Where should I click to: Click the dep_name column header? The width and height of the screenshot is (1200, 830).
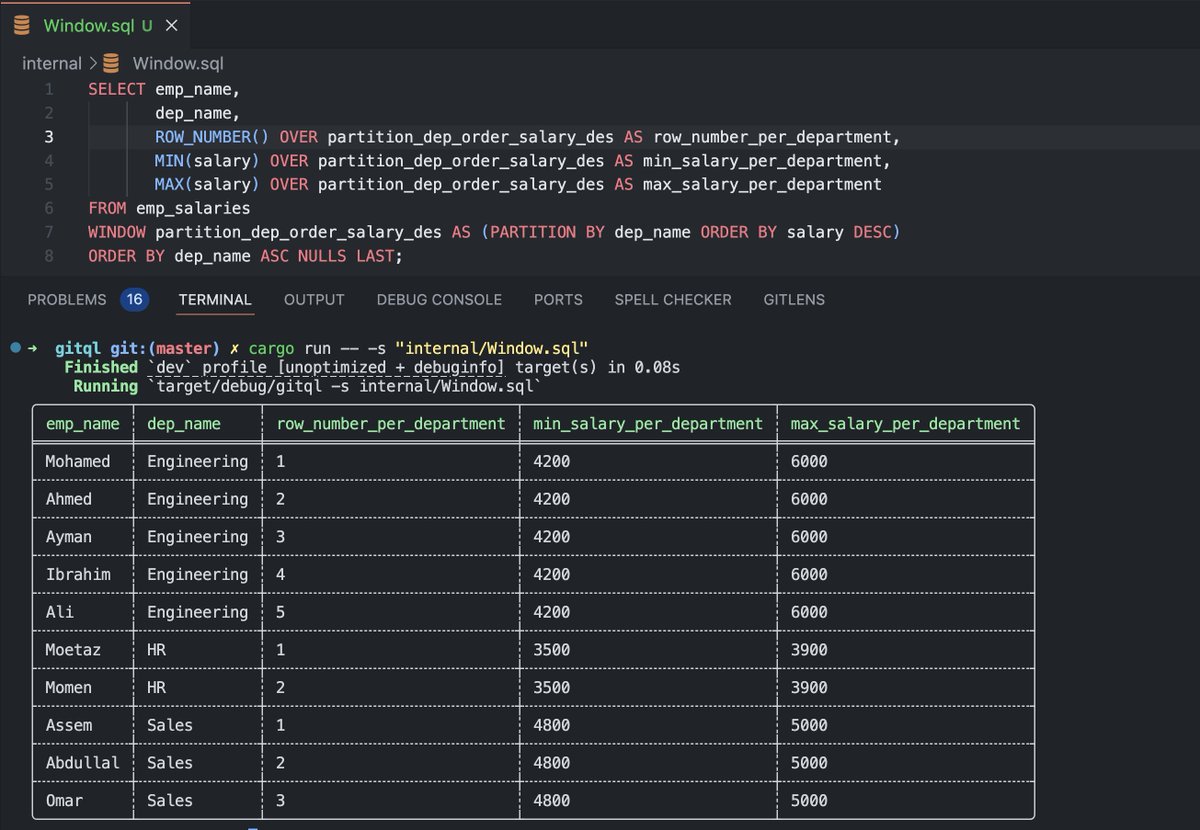[184, 424]
